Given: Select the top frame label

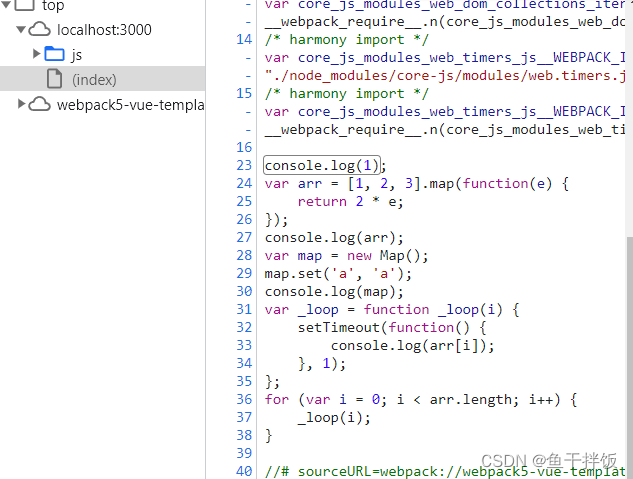Looking at the screenshot, I should click(53, 5).
